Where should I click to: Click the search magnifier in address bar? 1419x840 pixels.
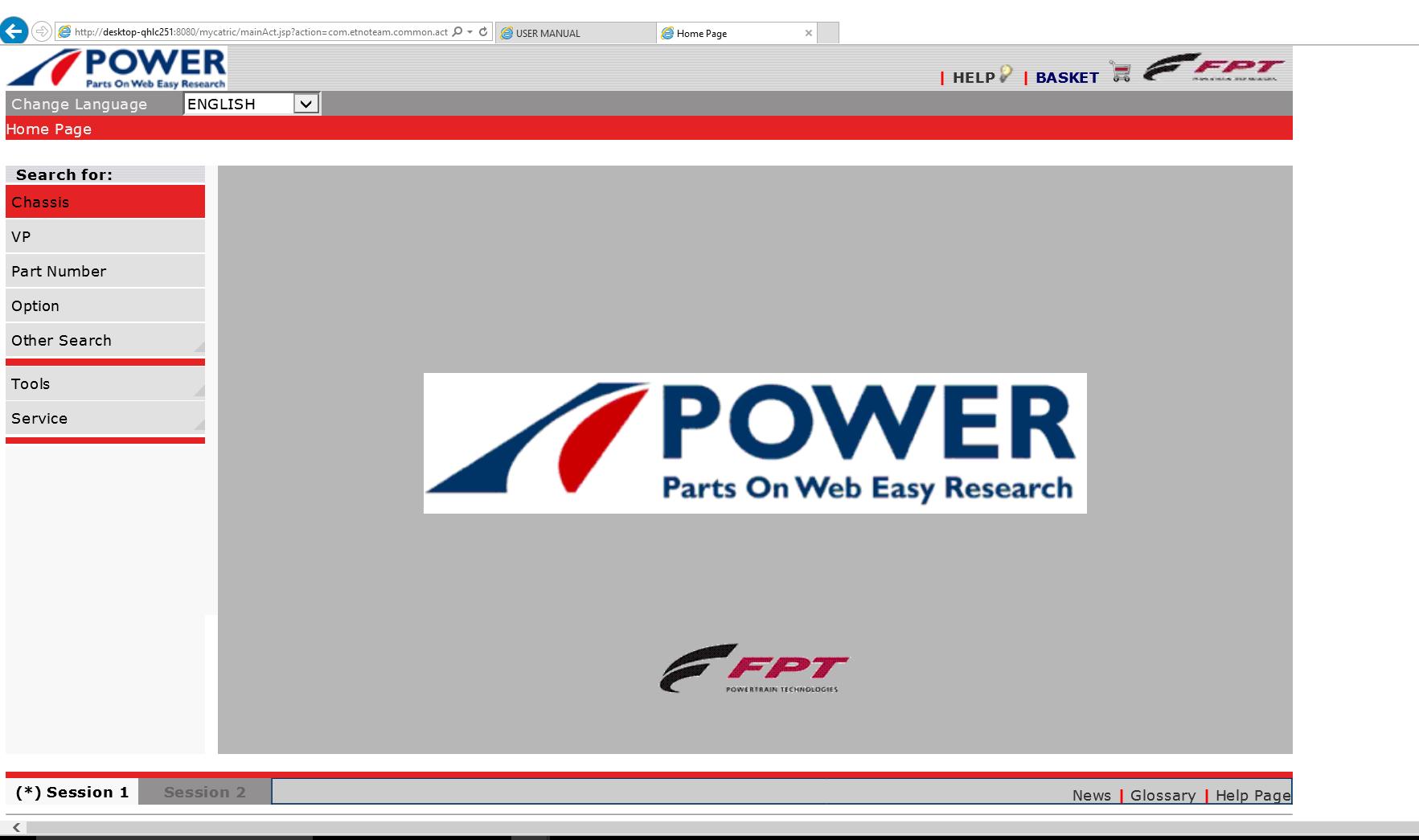[x=457, y=32]
